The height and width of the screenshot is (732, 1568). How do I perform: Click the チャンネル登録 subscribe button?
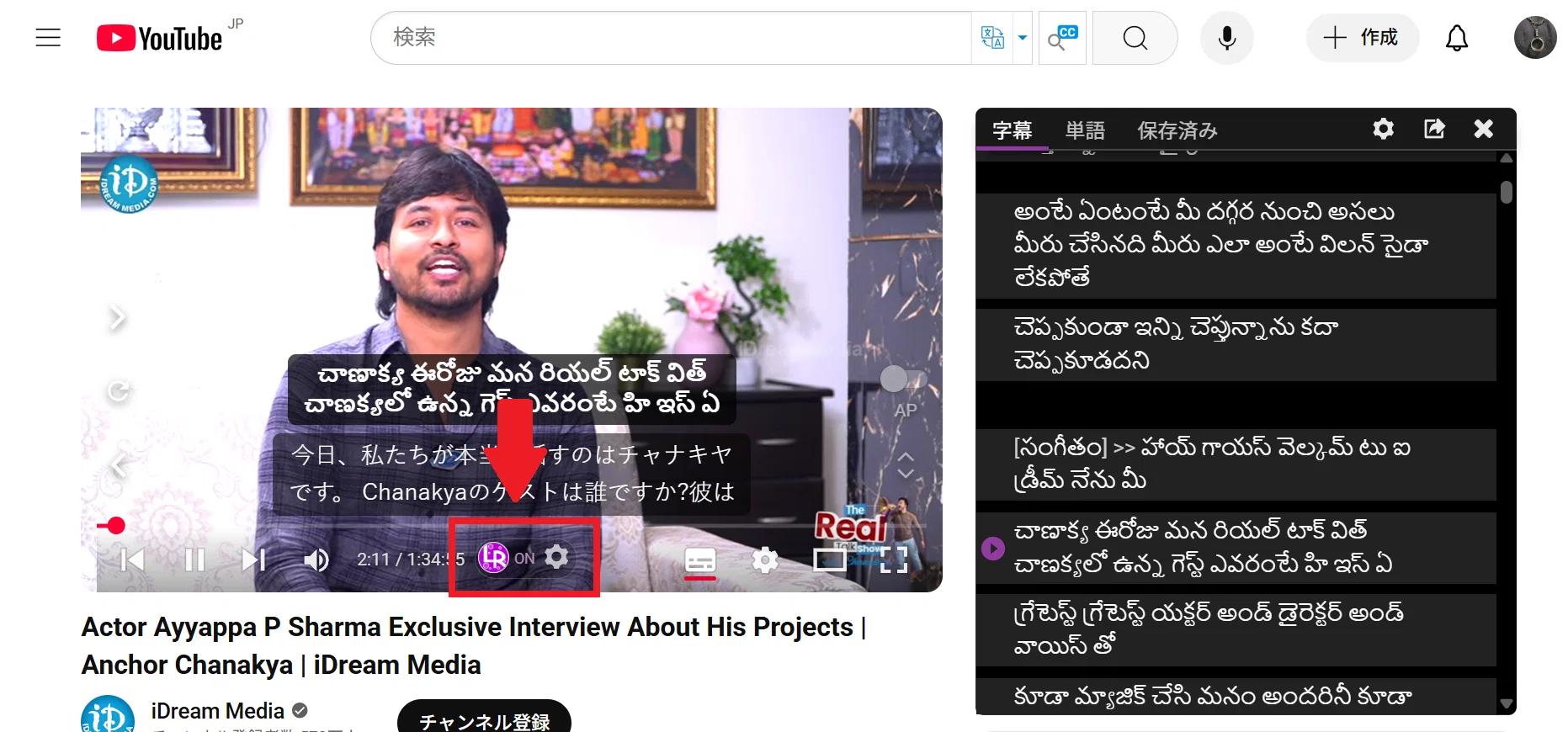484,718
